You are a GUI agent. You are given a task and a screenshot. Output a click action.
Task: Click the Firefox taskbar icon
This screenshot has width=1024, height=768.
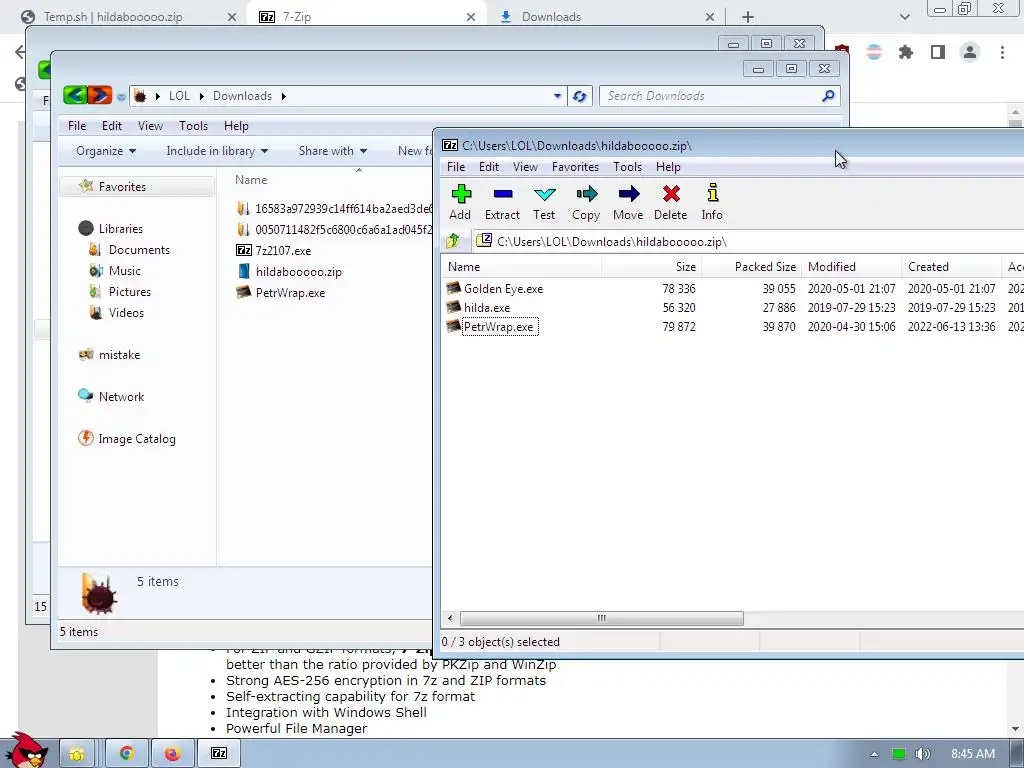click(172, 754)
